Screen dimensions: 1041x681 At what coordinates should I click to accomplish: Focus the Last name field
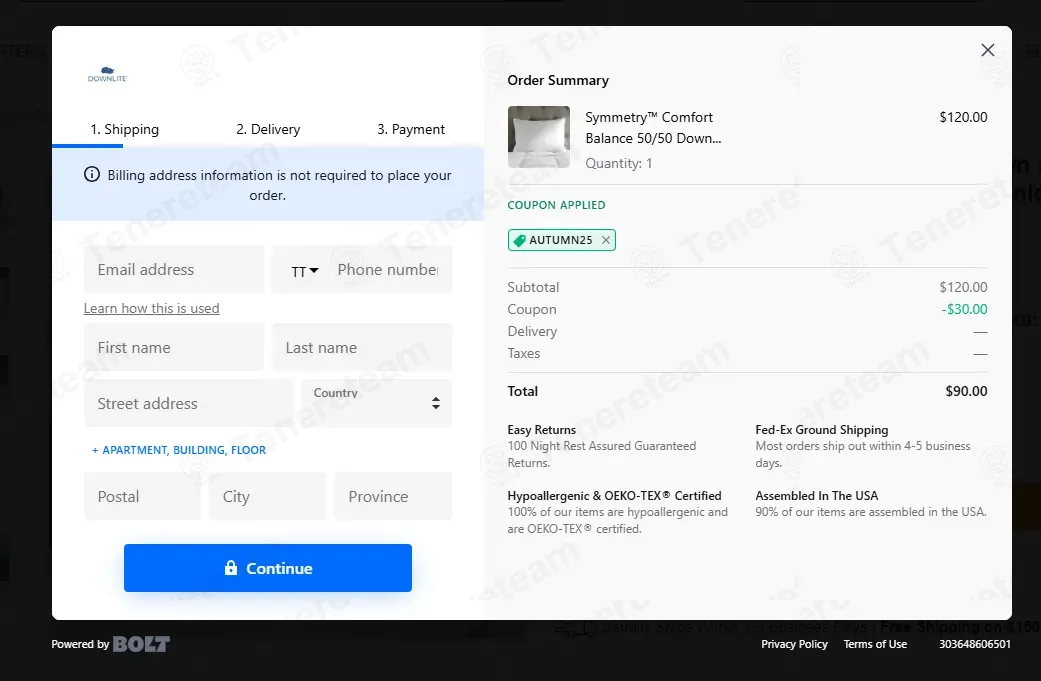pyautogui.click(x=362, y=347)
